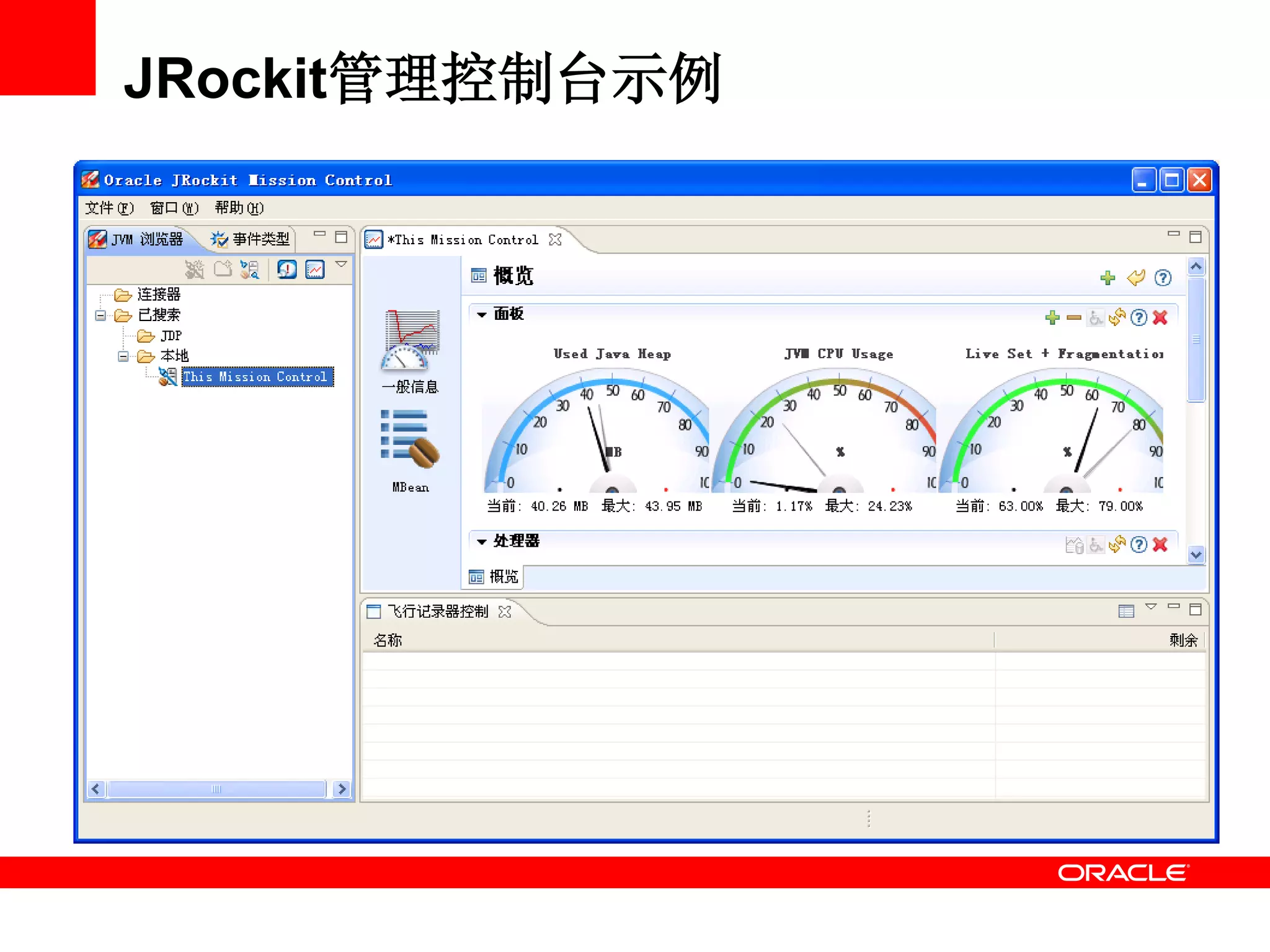1270x952 pixels.
Task: Remove the 处理器 section with red X
Action: click(x=1160, y=545)
